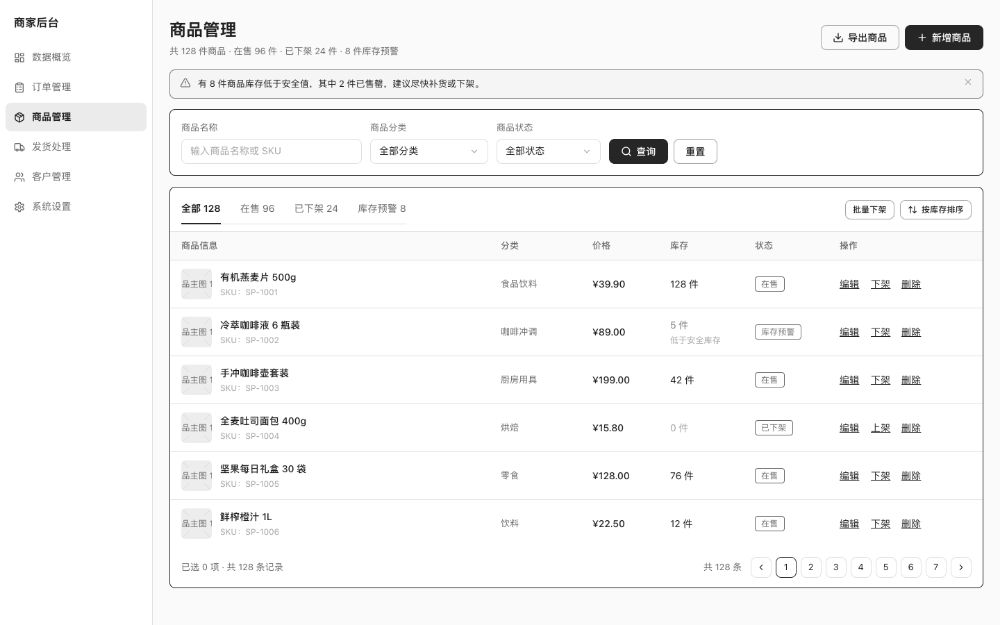This screenshot has width=1000, height=625.
Task: Open 发货处理 in the sidebar
Action: coord(76,147)
